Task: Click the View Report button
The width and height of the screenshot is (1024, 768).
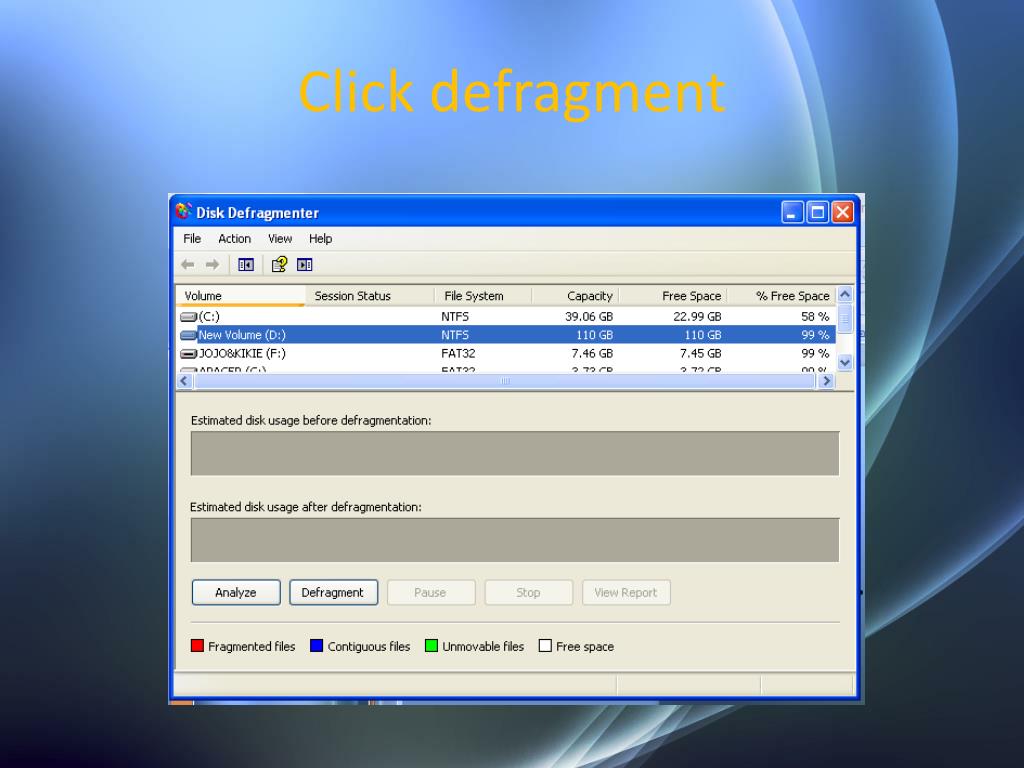Action: click(626, 592)
